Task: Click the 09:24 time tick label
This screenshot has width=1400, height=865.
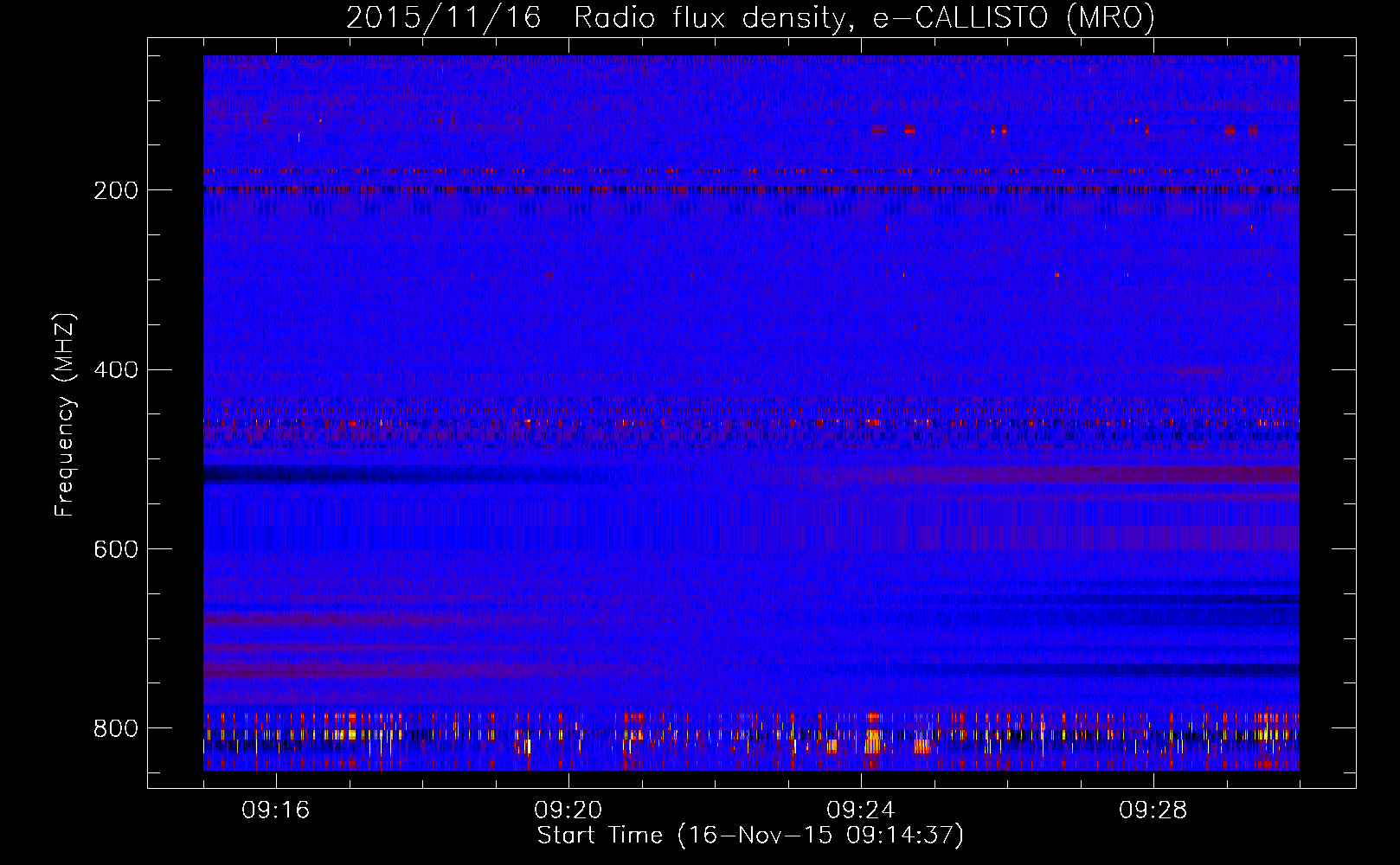Action: pyautogui.click(x=861, y=811)
